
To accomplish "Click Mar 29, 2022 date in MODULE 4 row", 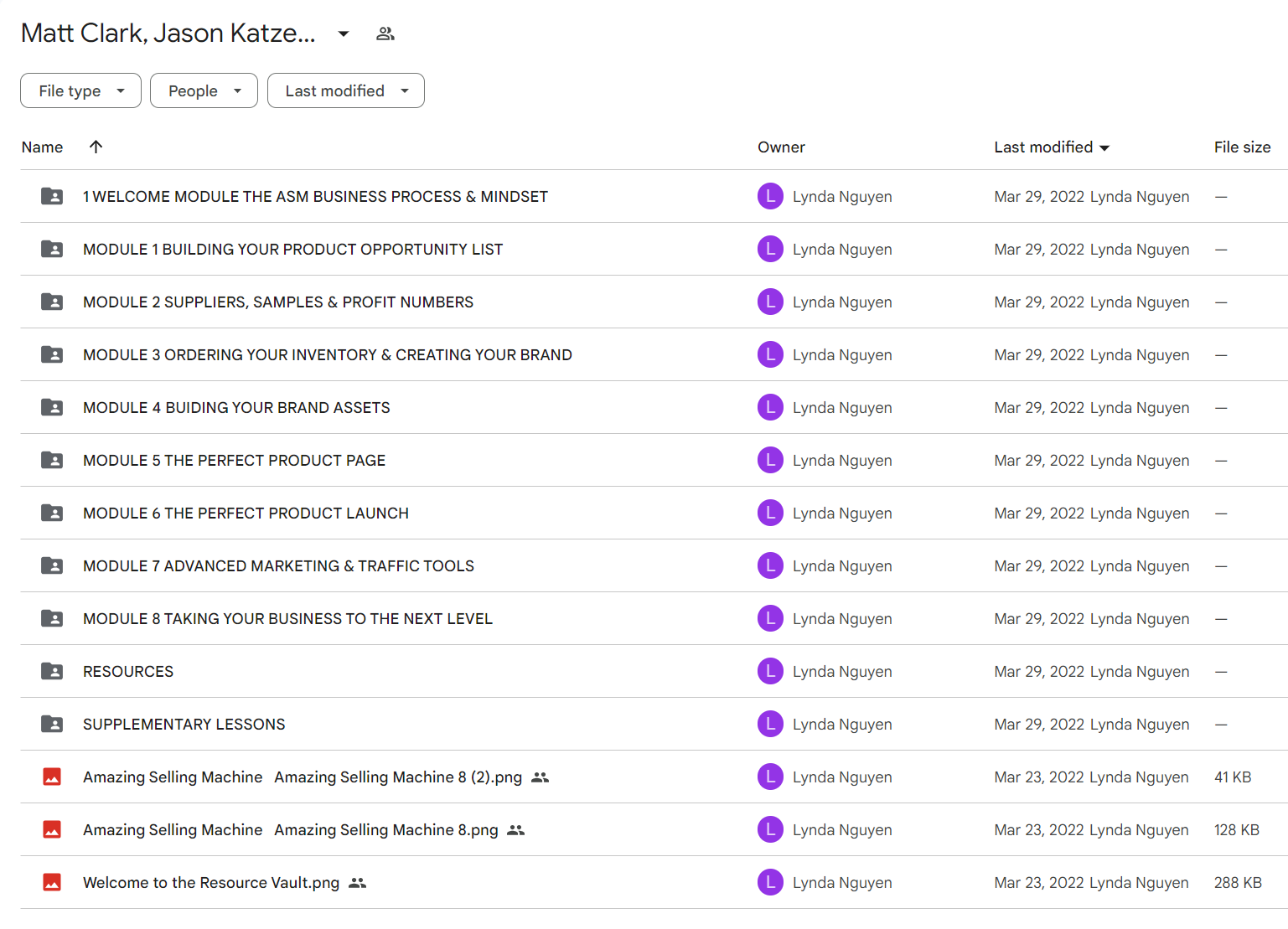I will 1039,408.
